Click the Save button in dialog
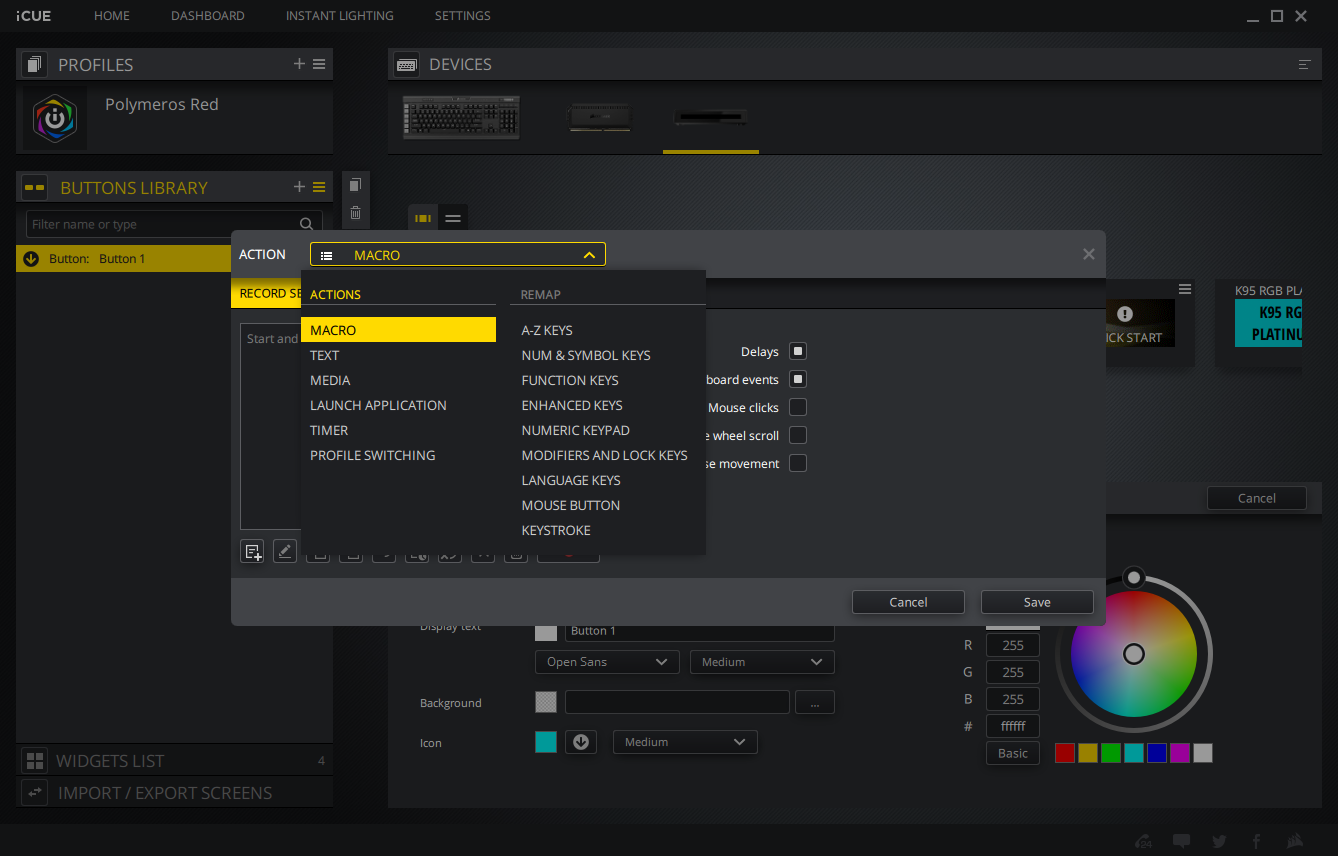1338x856 pixels. 1037,602
